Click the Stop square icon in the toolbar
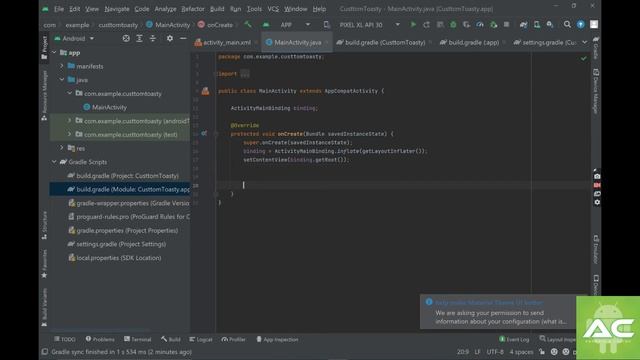 [x=507, y=24]
